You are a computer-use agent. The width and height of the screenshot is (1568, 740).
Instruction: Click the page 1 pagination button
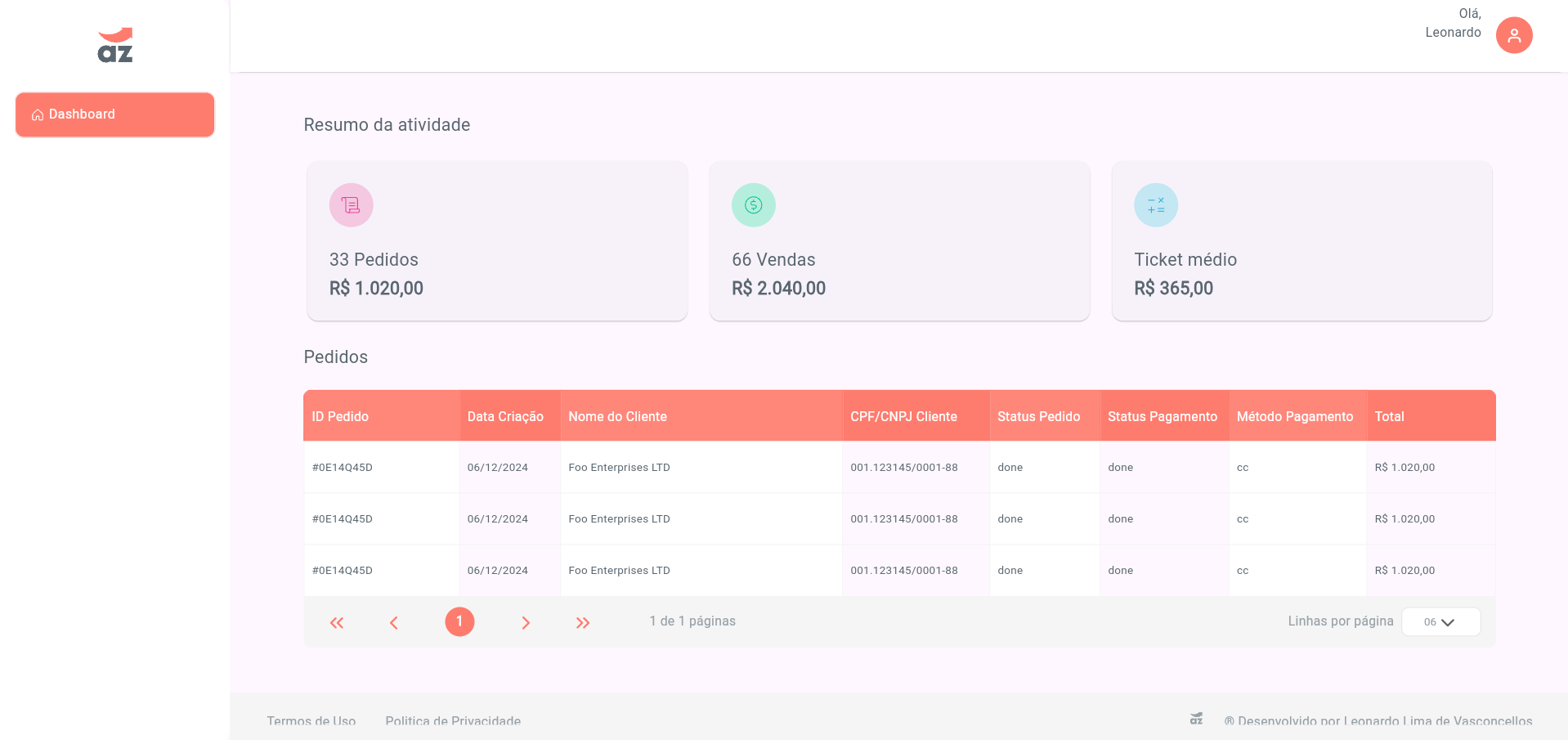[x=459, y=621]
